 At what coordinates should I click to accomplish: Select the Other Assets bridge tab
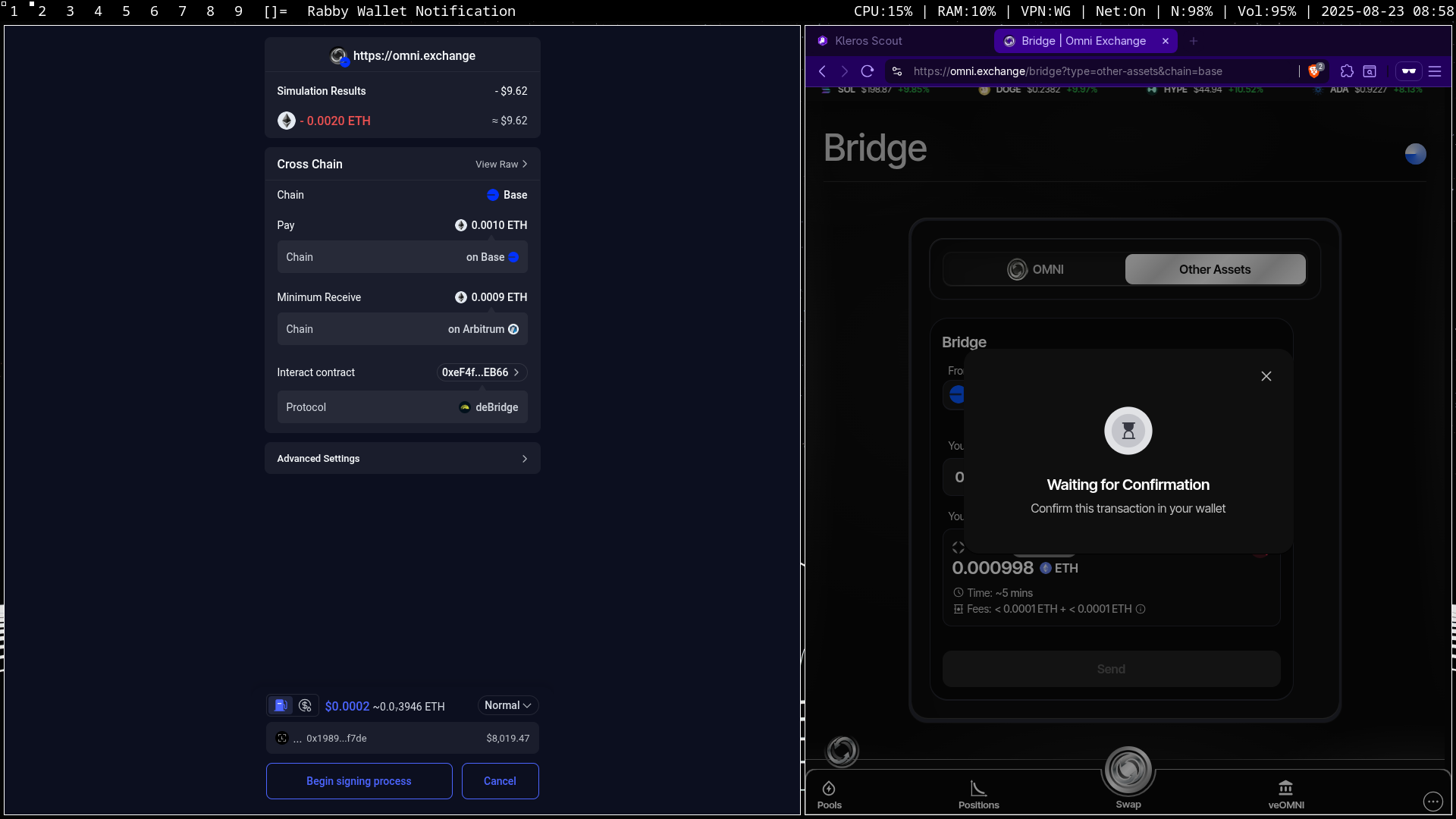coord(1215,269)
